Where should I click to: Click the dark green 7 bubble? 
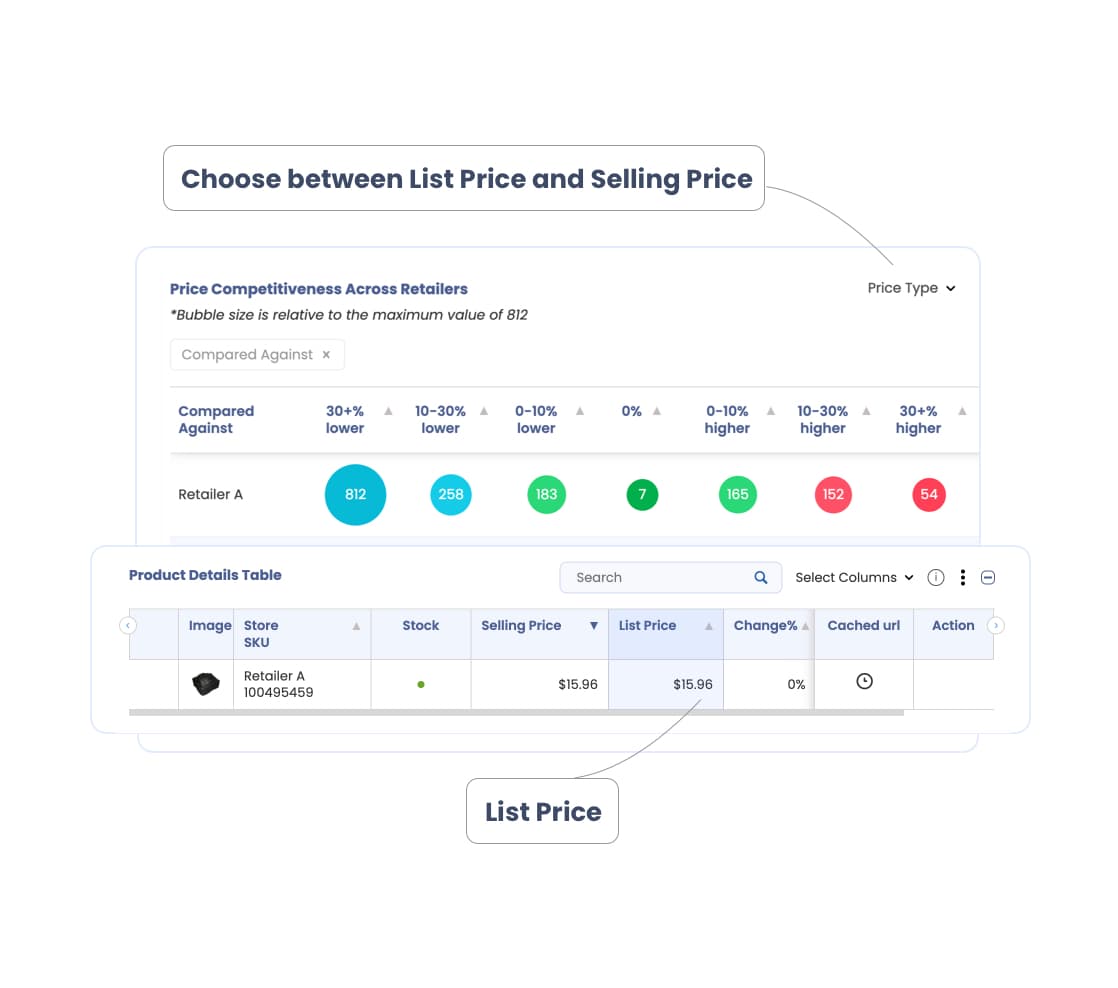click(x=642, y=494)
